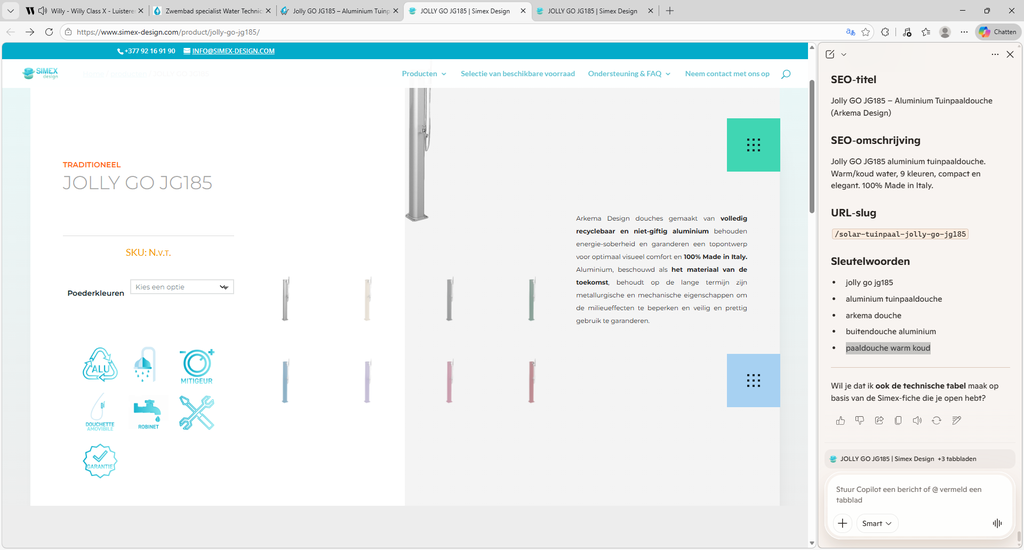Viewport: 1024px width, 550px height.
Task: Click the voice input icon in Copilot
Action: [997, 523]
